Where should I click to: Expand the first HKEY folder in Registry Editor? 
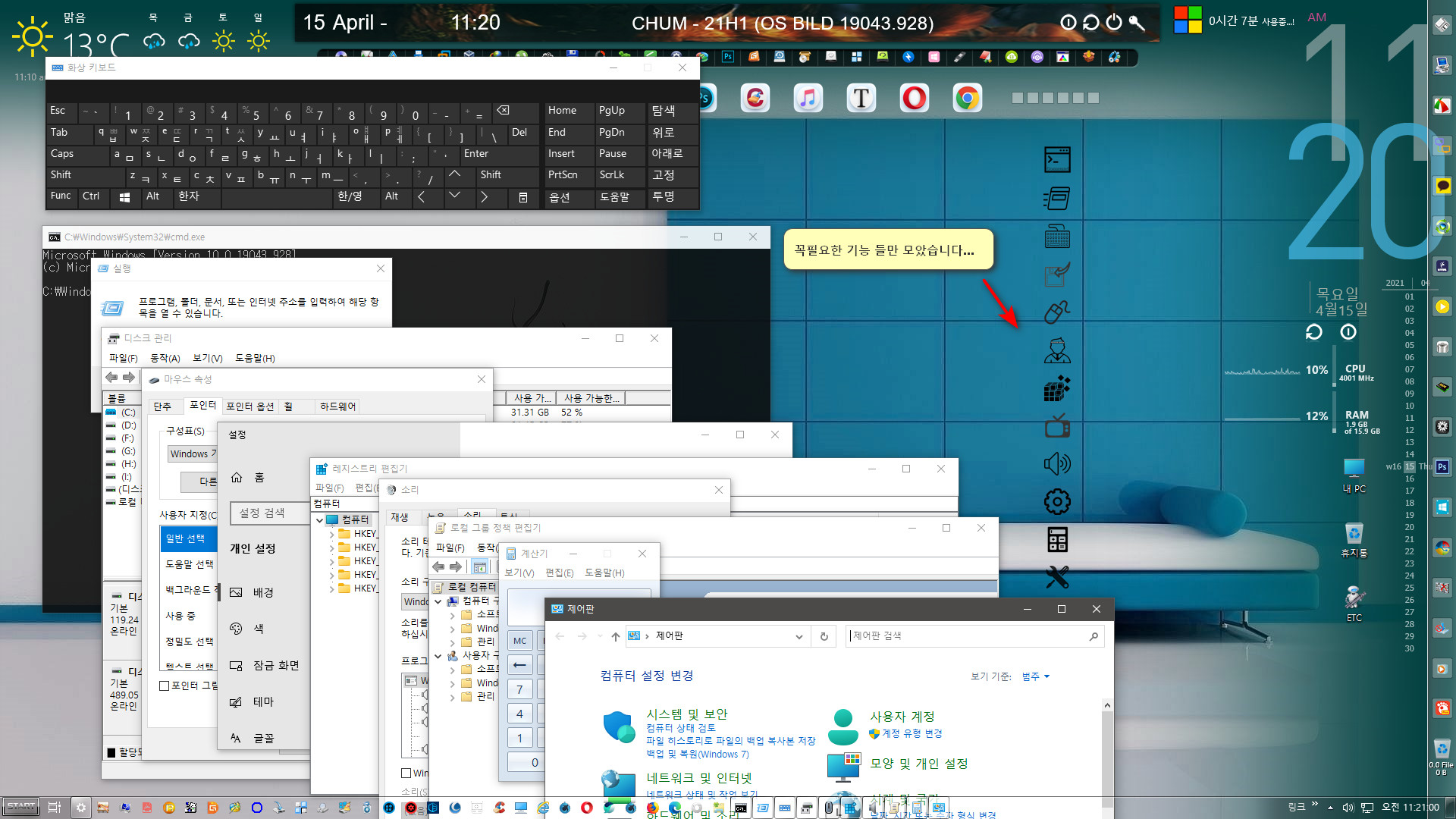(331, 534)
